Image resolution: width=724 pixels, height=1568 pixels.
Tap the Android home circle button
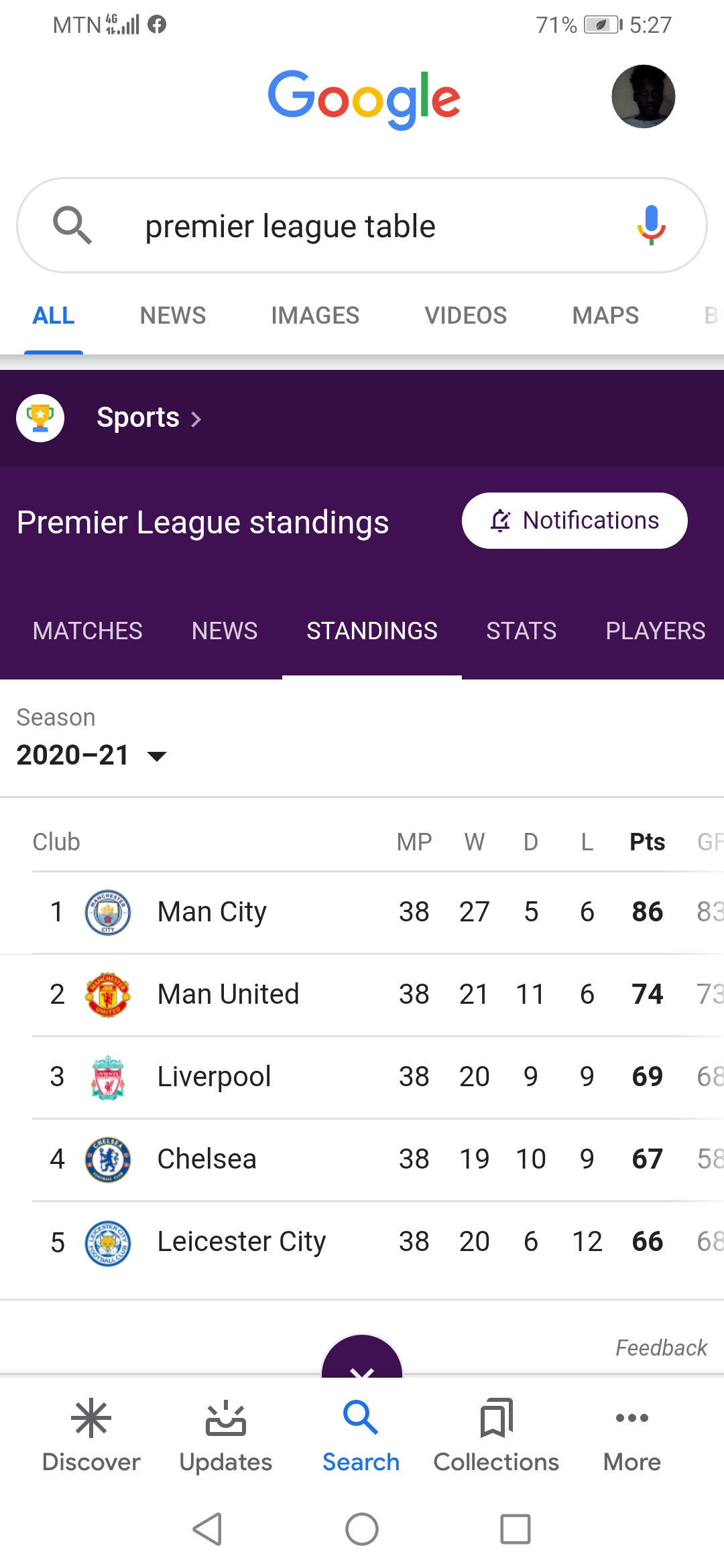[362, 1529]
